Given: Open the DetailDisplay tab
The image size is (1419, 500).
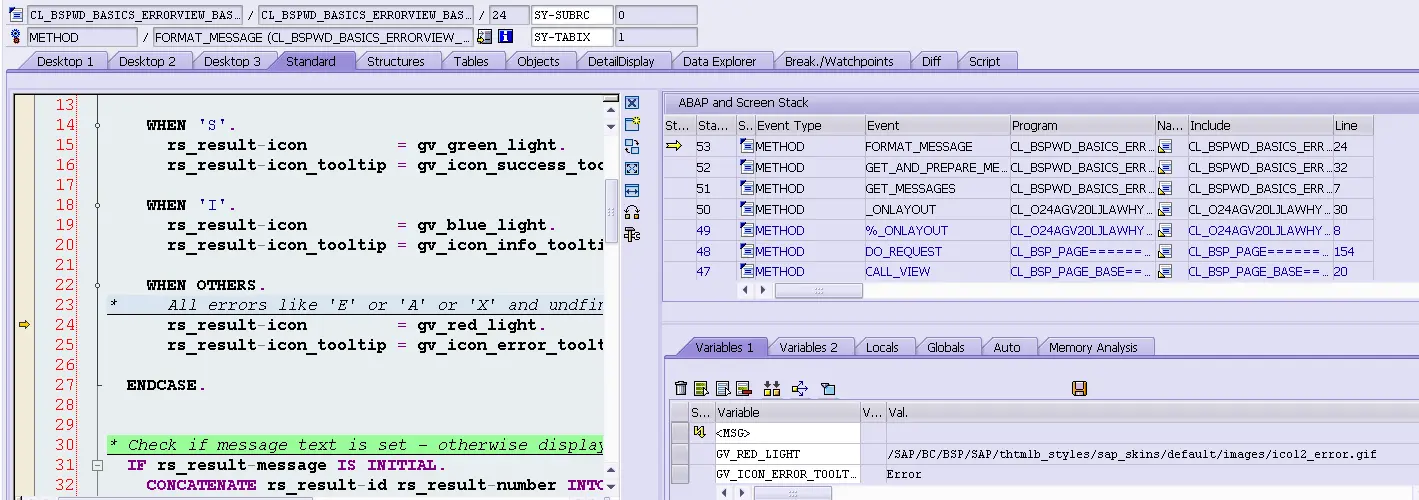Looking at the screenshot, I should (x=621, y=61).
